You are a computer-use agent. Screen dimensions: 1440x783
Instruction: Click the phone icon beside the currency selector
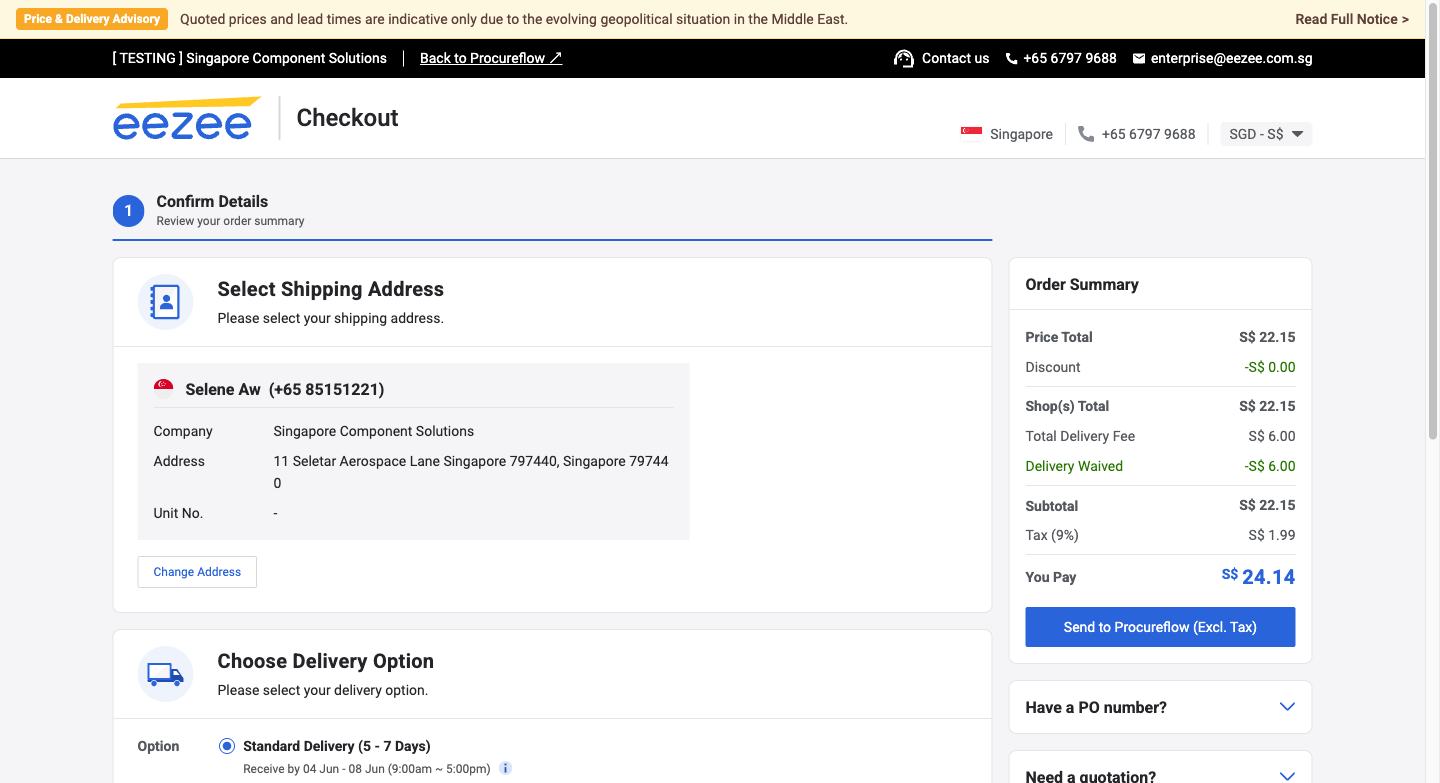[1086, 134]
